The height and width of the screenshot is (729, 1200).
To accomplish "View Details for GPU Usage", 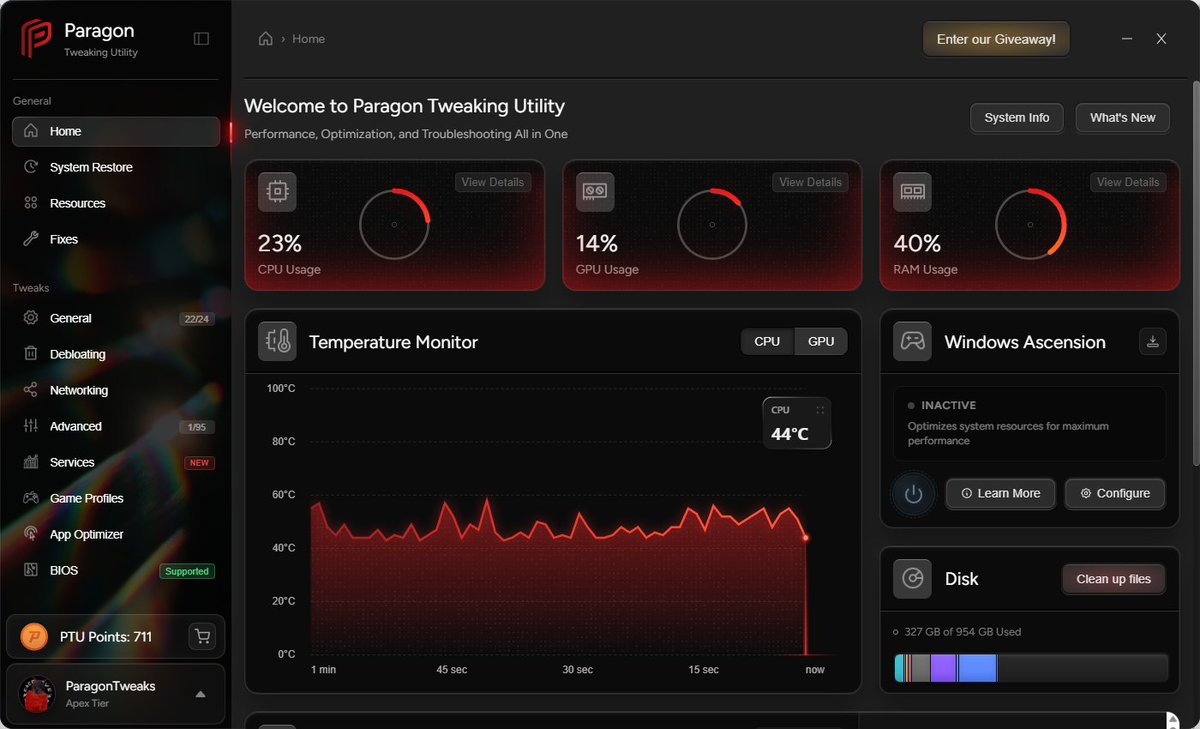I will coord(810,182).
